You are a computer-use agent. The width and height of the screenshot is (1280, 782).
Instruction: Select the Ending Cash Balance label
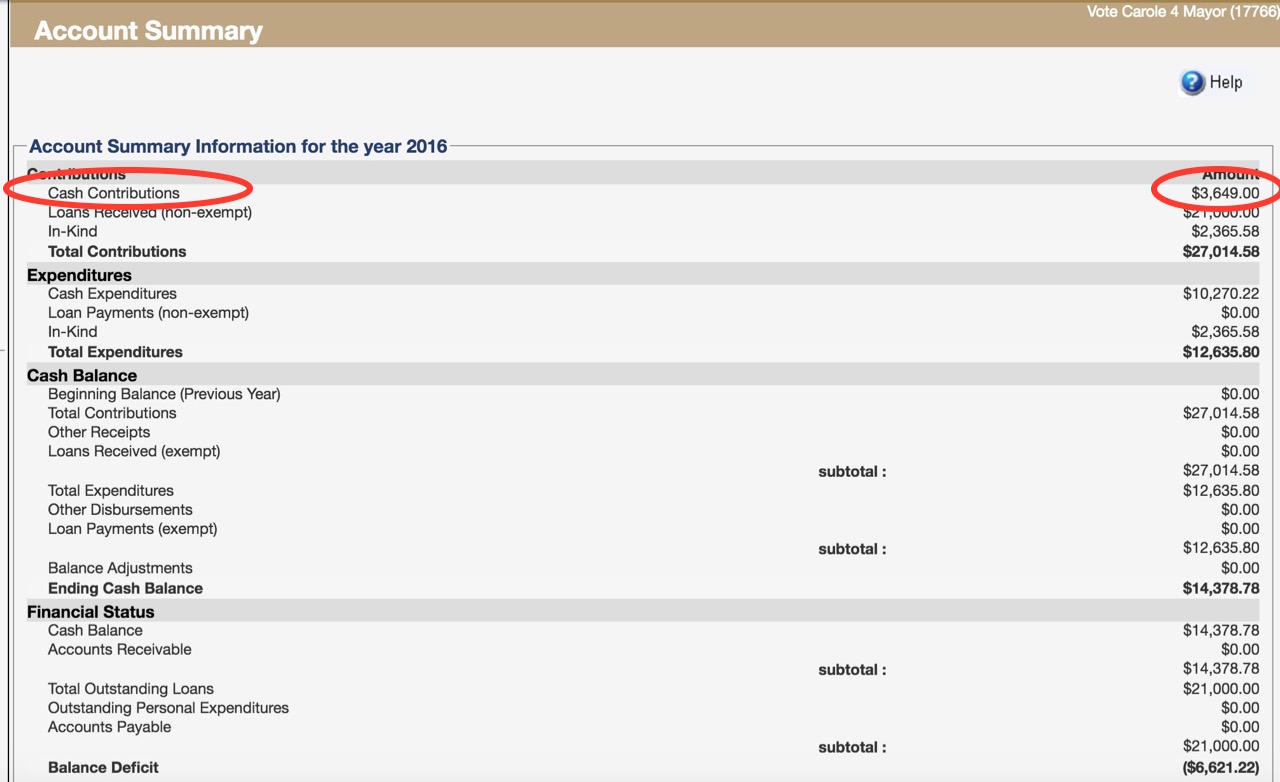click(125, 588)
